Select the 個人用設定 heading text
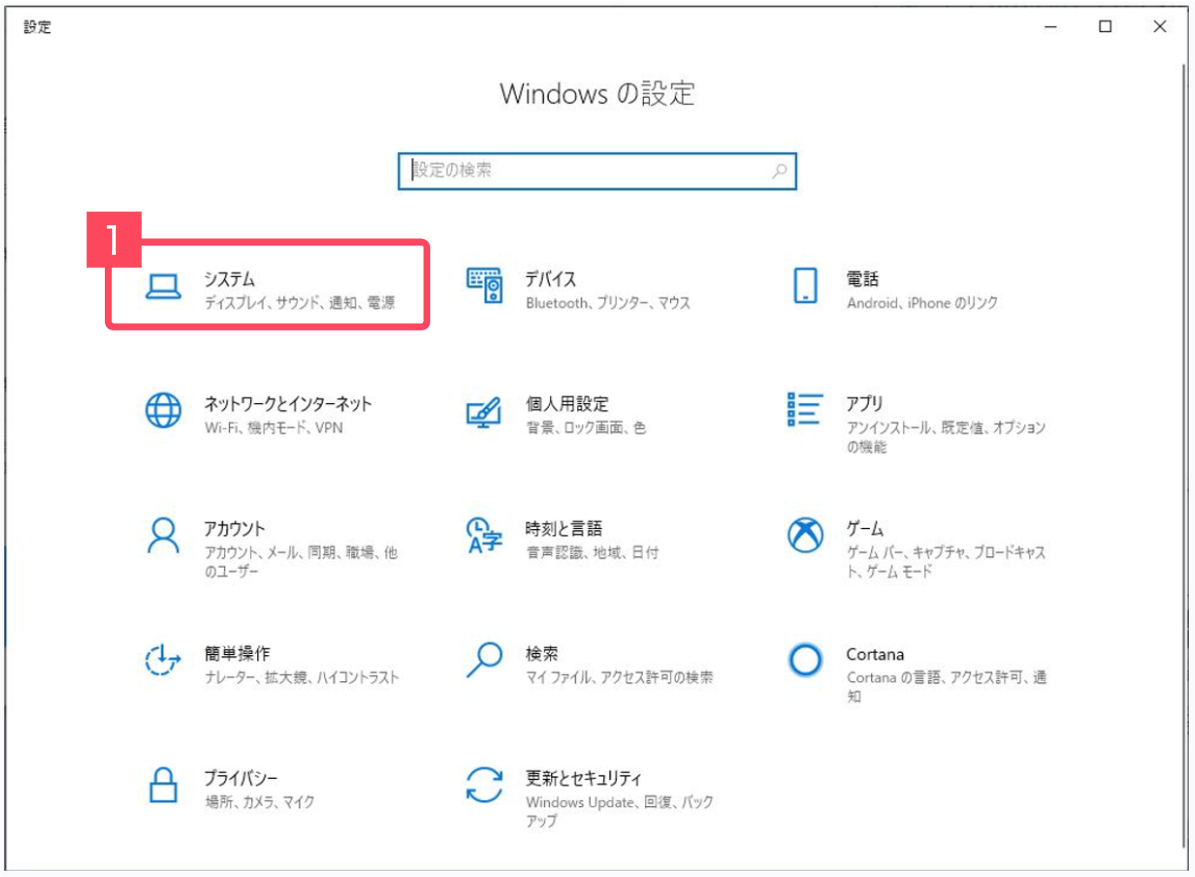The image size is (1195, 877). tap(567, 404)
